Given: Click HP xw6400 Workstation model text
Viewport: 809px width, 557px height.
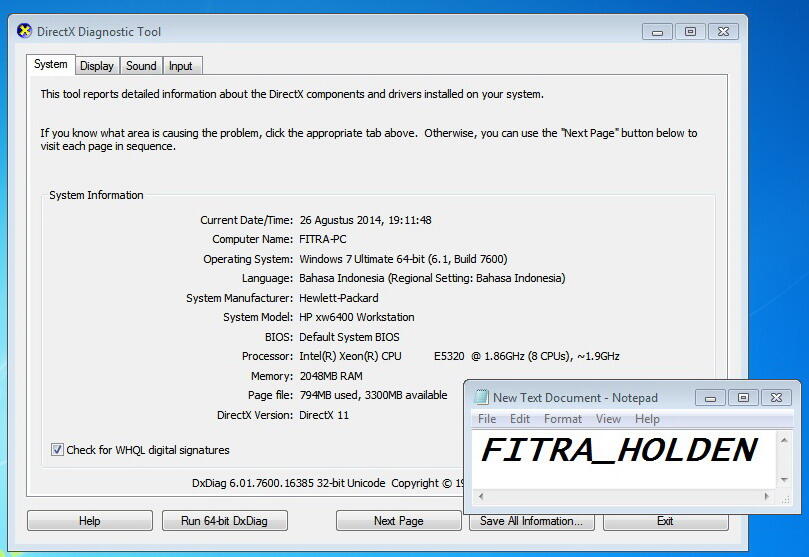Looking at the screenshot, I should point(357,317).
